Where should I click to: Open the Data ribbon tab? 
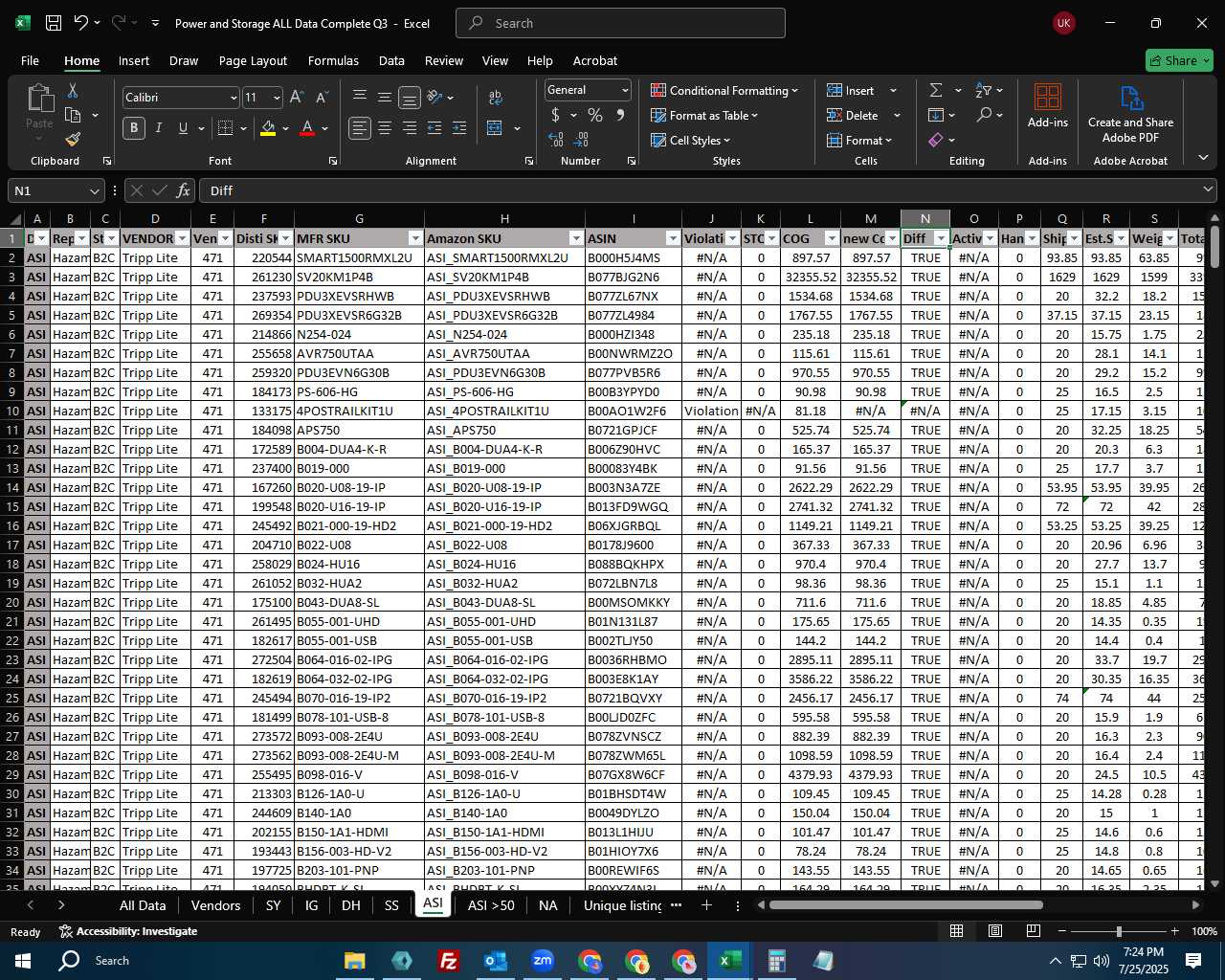tap(391, 60)
